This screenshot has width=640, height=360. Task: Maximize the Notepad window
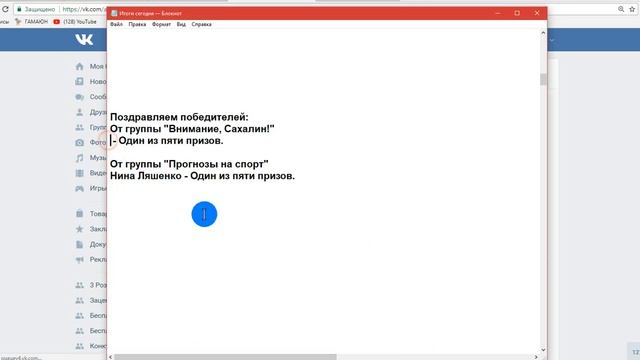pyautogui.click(x=517, y=13)
